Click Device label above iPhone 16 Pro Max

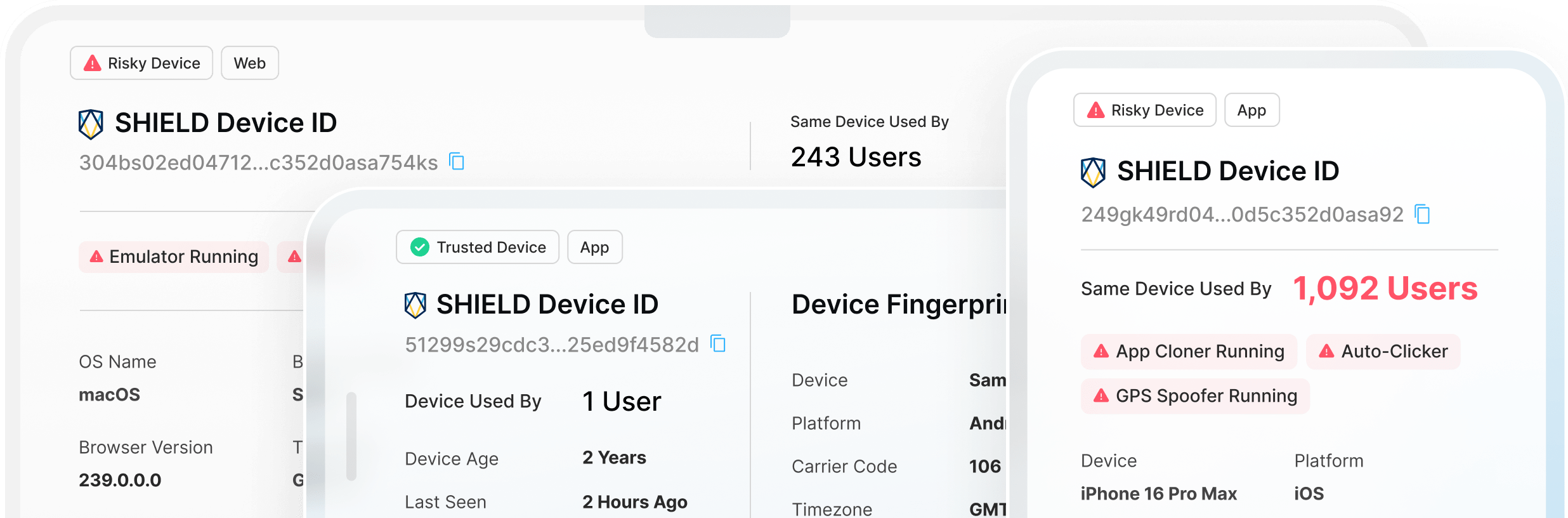tap(1109, 461)
